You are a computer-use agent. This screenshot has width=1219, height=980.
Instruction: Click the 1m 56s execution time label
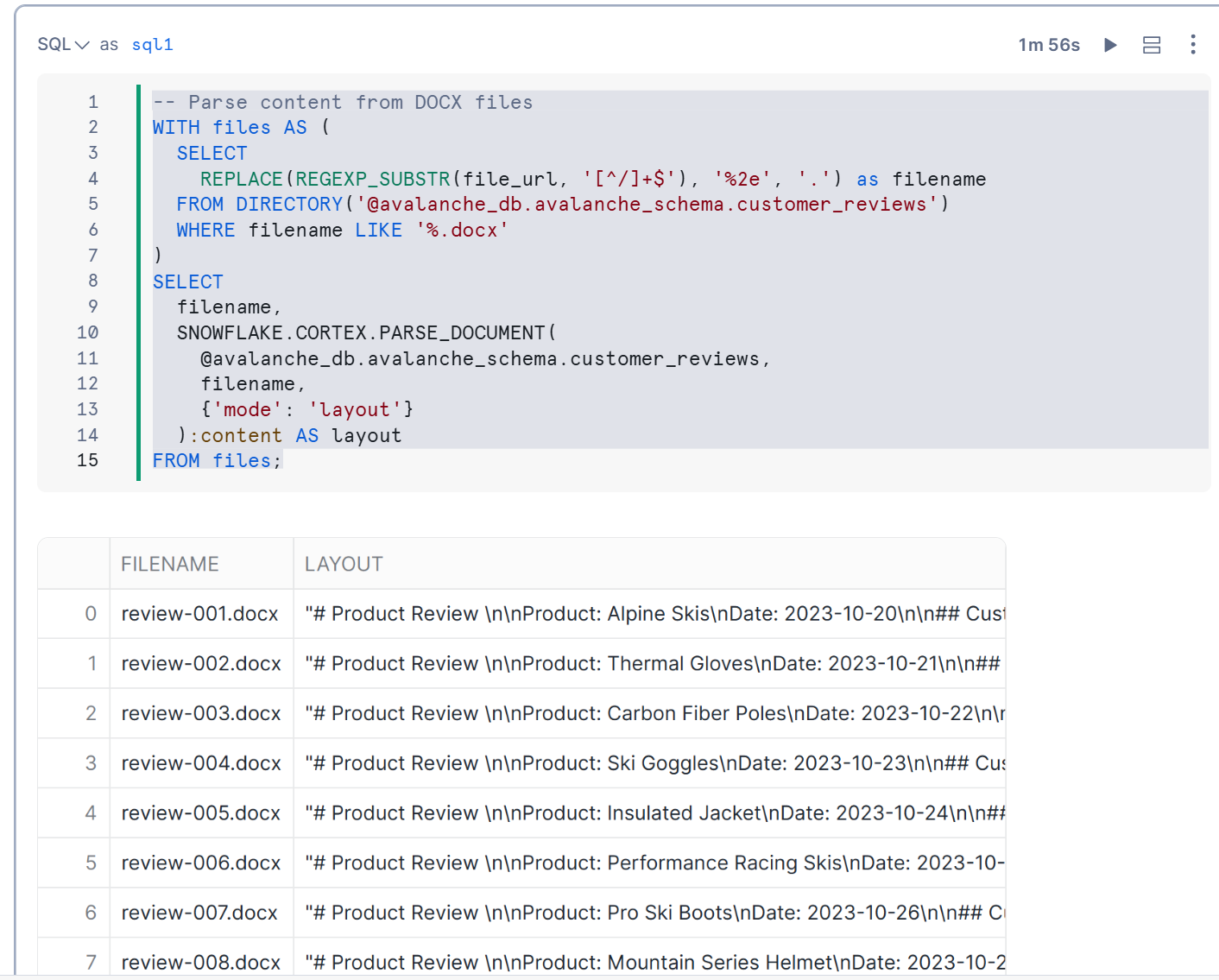[1049, 45]
